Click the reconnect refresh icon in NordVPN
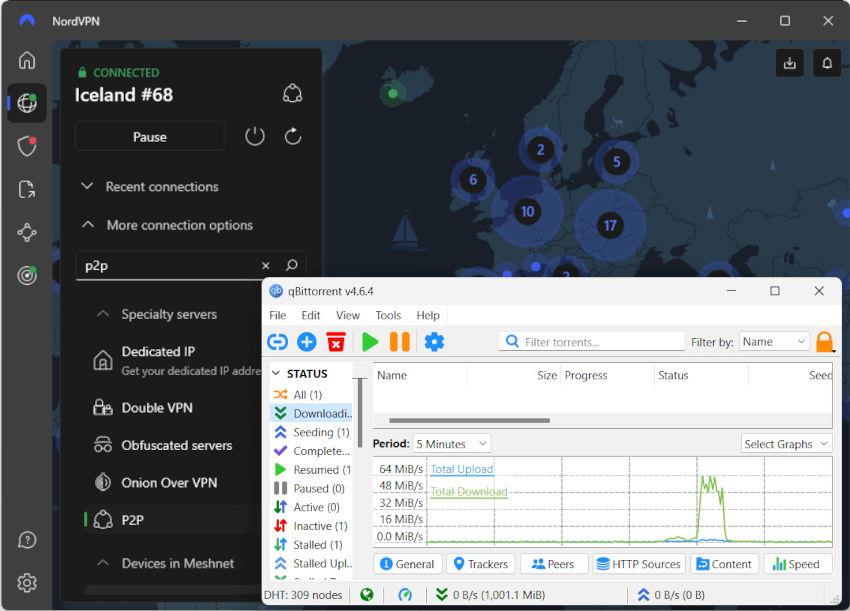The image size is (850, 611). (x=293, y=136)
